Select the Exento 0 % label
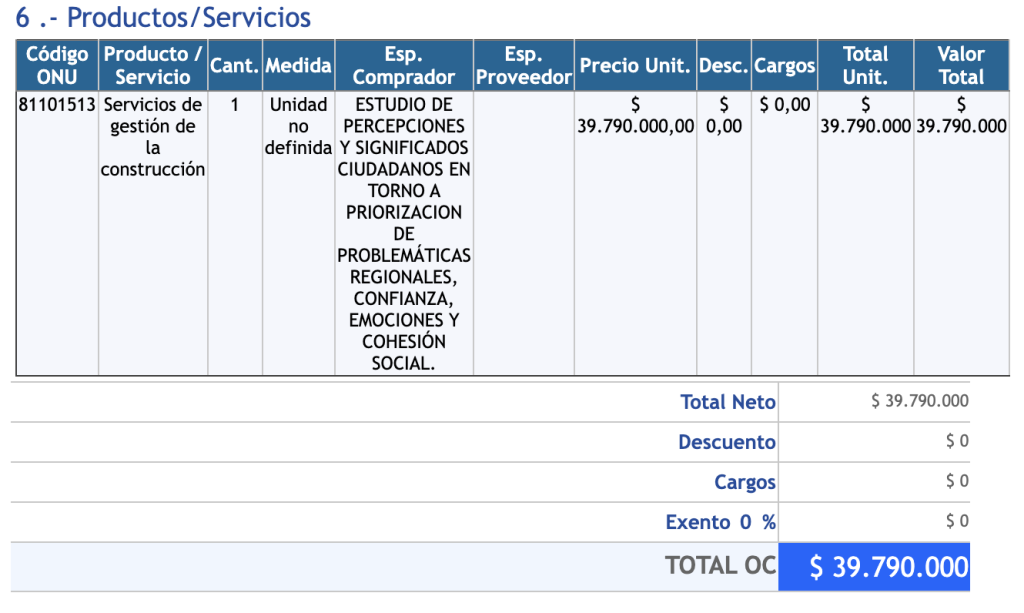The height and width of the screenshot is (613, 1024). tap(720, 522)
